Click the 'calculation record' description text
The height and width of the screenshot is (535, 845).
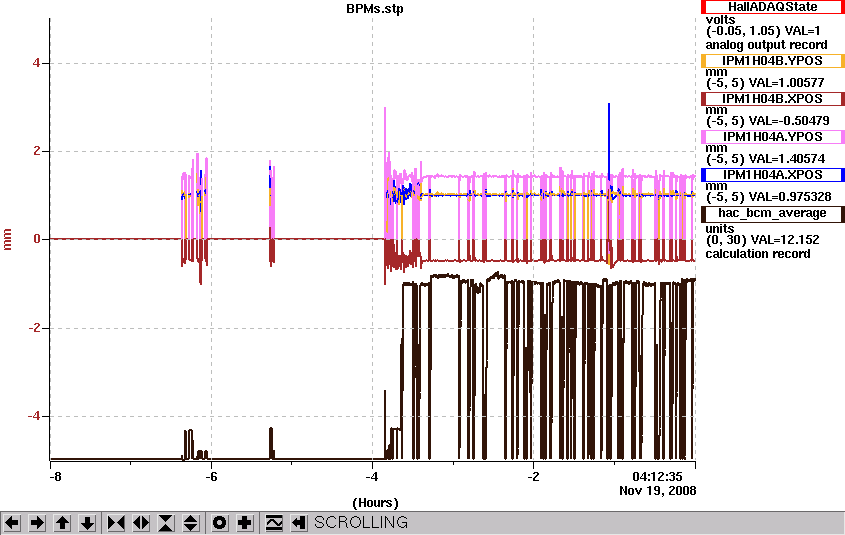click(x=758, y=254)
